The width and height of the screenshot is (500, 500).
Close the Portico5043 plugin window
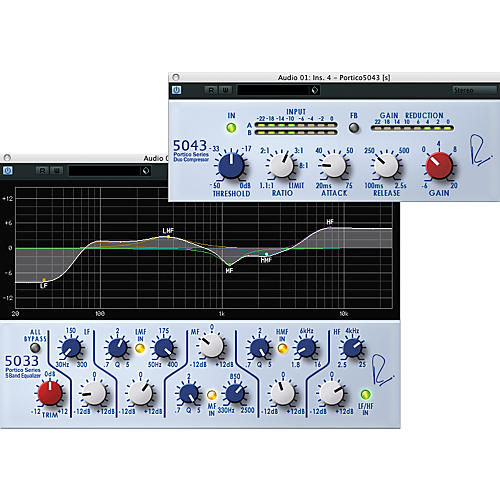(x=176, y=77)
